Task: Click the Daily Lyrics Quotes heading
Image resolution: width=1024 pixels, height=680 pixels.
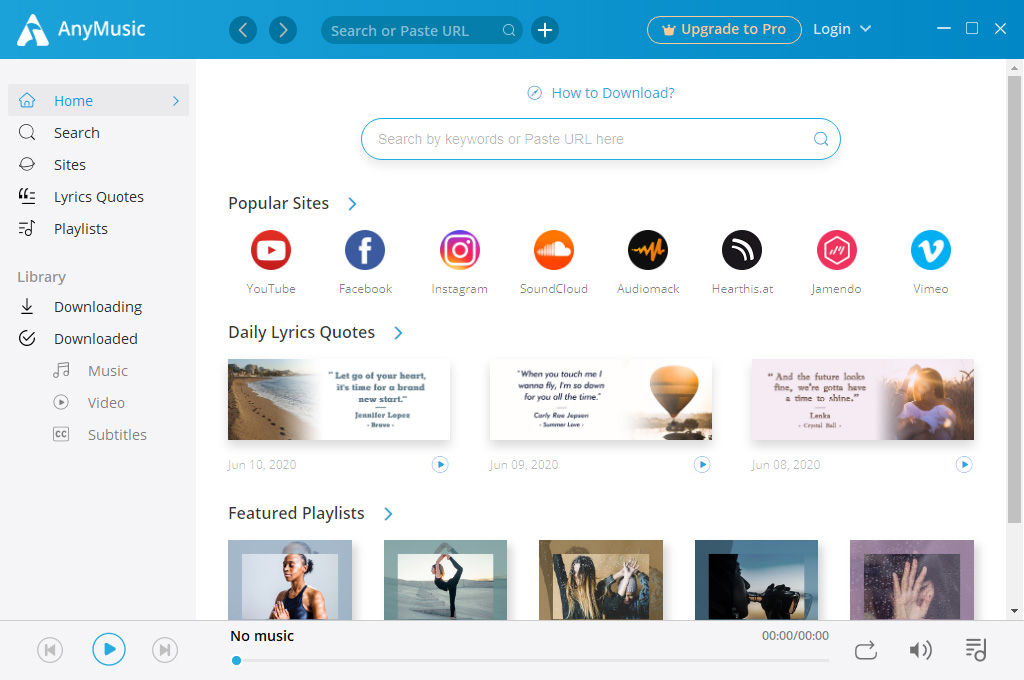Action: pyautogui.click(x=301, y=332)
